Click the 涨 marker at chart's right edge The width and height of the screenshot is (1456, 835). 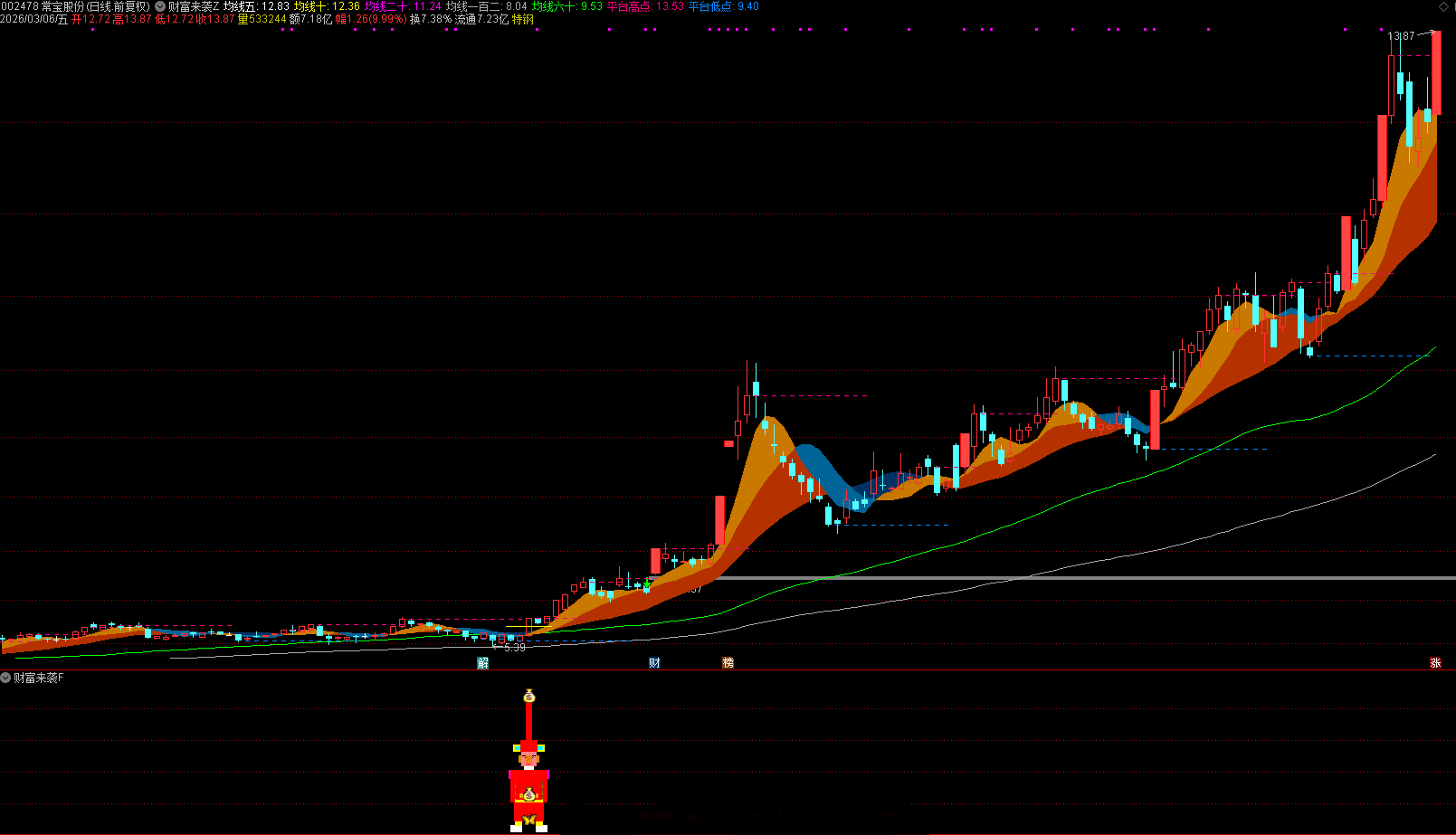click(1435, 663)
